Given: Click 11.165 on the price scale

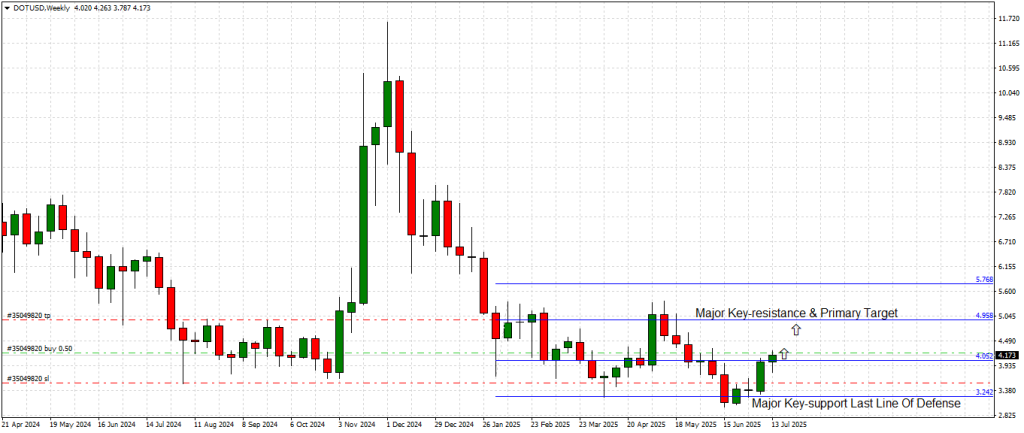Looking at the screenshot, I should tap(1009, 44).
